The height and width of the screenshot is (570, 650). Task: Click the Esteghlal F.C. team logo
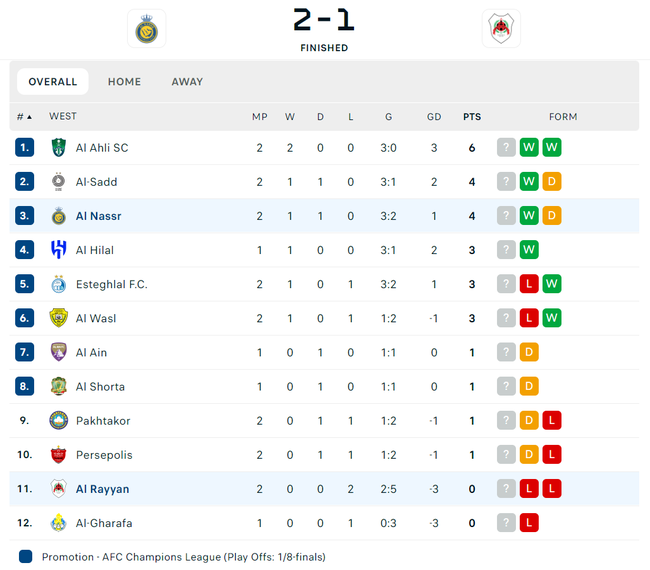58,284
